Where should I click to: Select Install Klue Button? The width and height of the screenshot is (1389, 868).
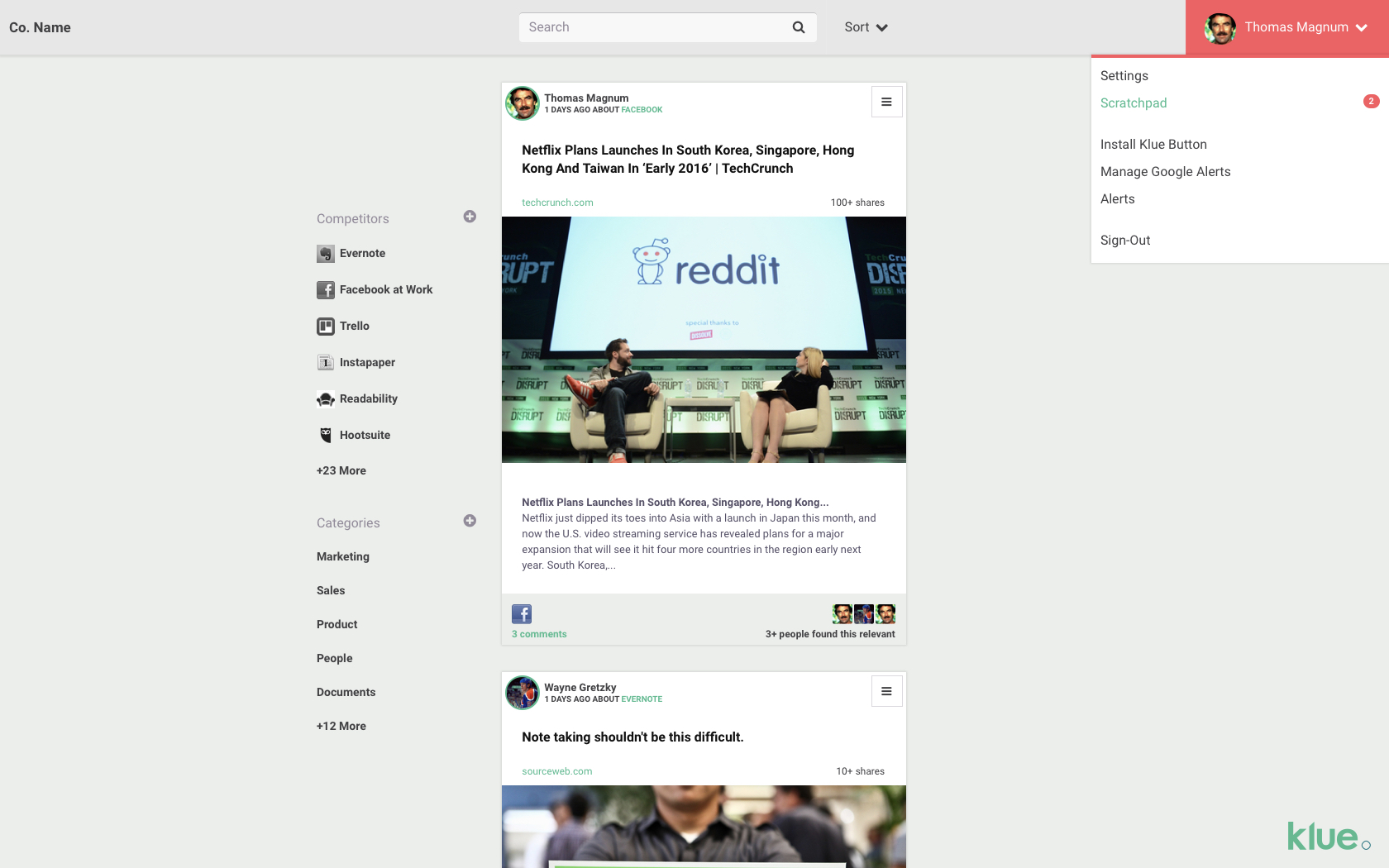(x=1153, y=145)
